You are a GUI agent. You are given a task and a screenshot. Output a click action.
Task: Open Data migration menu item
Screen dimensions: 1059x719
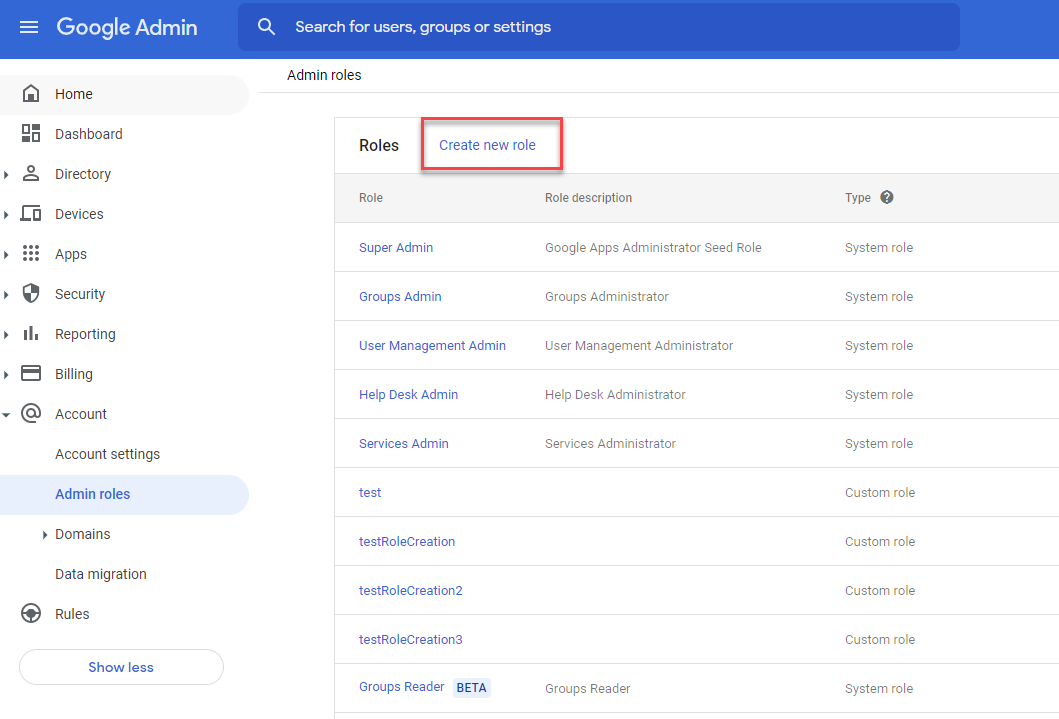coord(100,574)
